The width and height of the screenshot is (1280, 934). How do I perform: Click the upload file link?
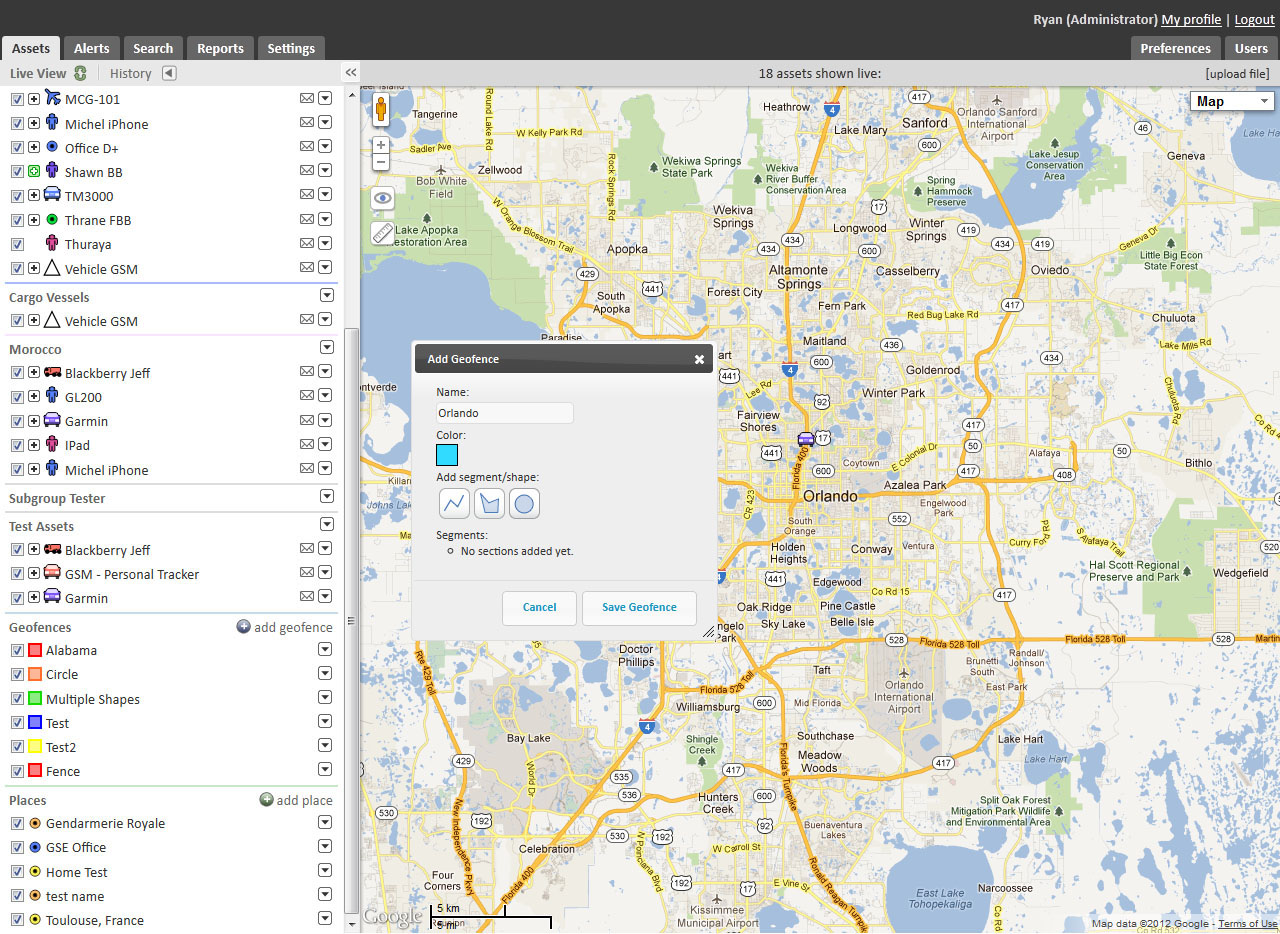[1237, 72]
